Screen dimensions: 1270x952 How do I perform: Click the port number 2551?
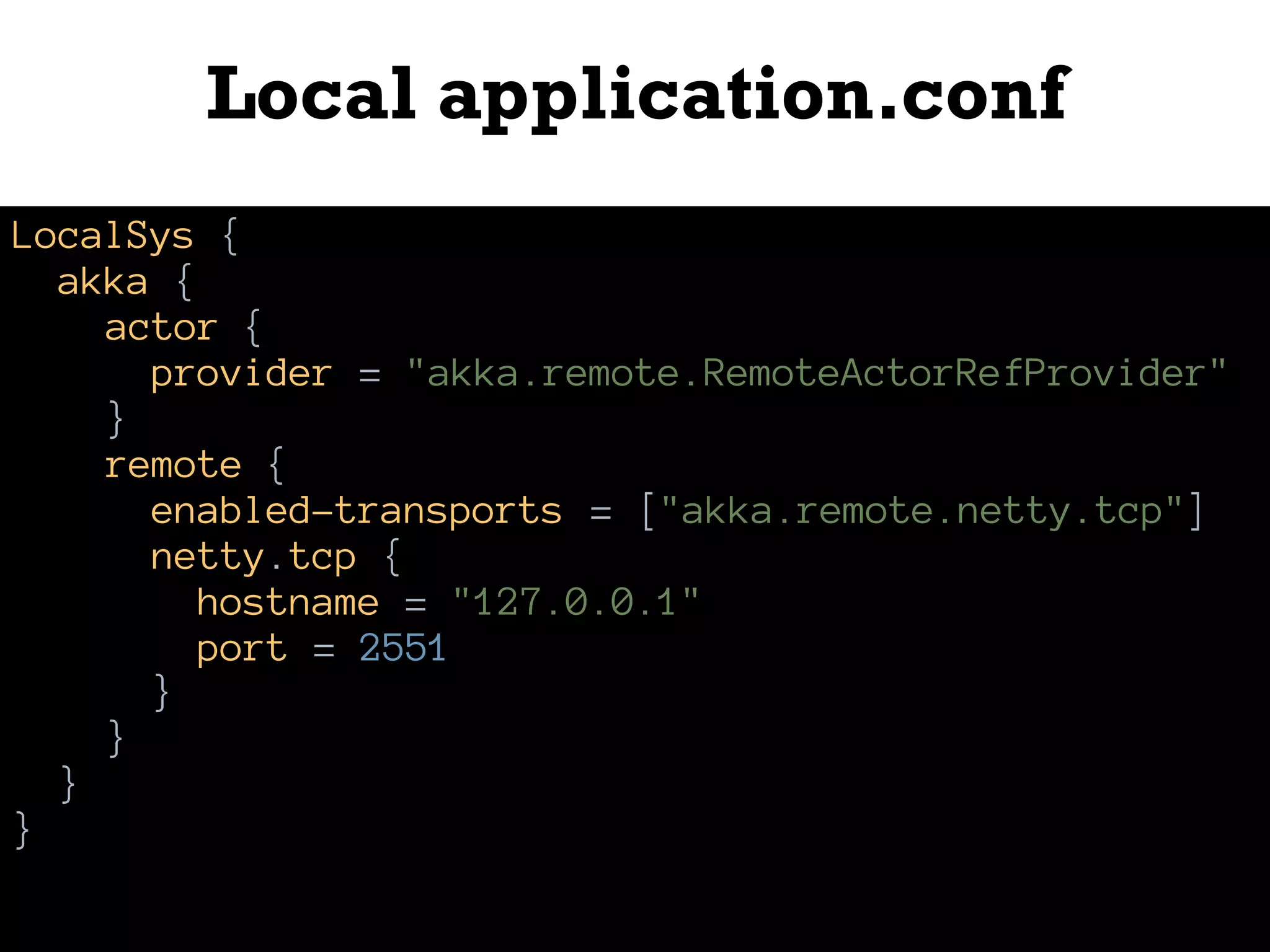point(402,649)
